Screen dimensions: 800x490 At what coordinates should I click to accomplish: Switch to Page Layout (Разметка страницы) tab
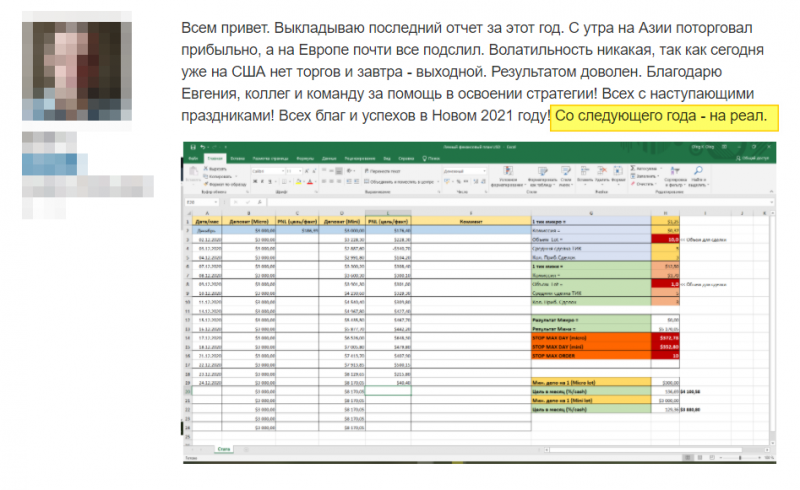[x=270, y=158]
